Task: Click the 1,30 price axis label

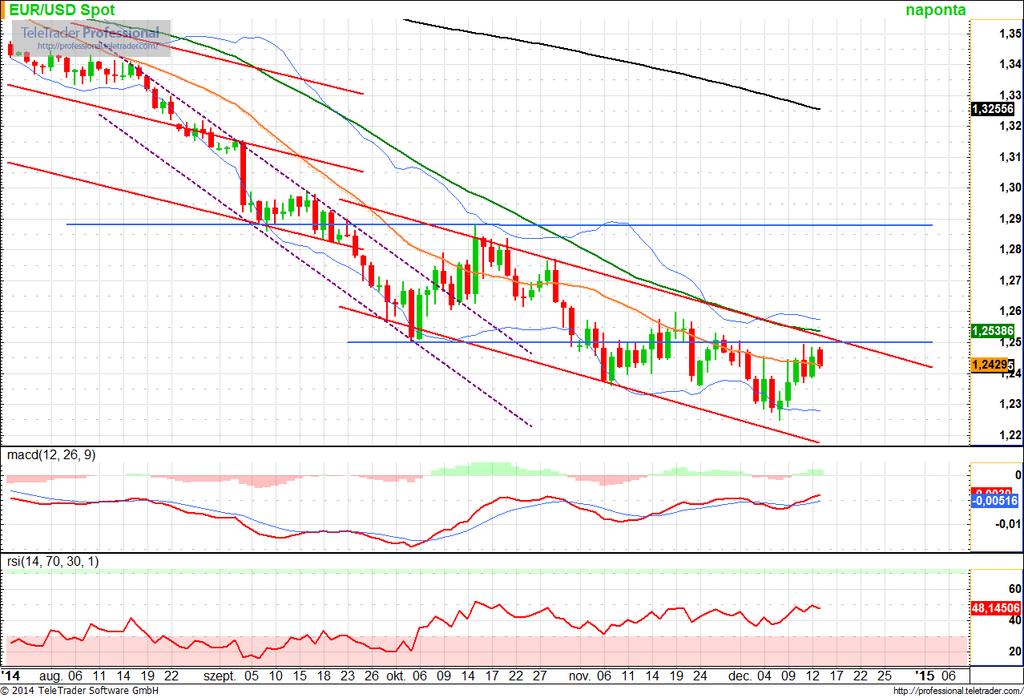Action: 1010,188
